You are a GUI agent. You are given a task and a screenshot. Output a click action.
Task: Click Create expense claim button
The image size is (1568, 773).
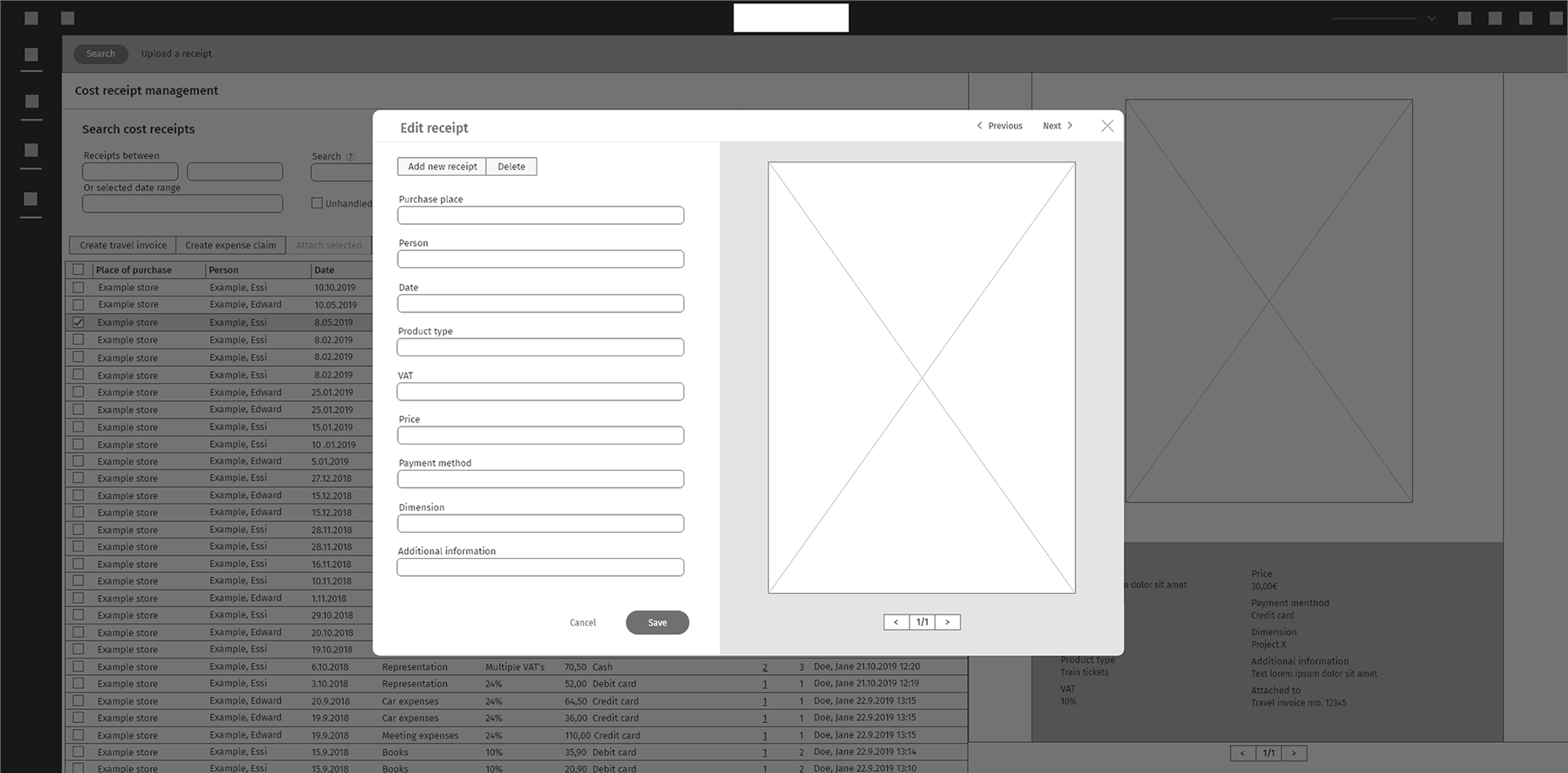tap(231, 245)
